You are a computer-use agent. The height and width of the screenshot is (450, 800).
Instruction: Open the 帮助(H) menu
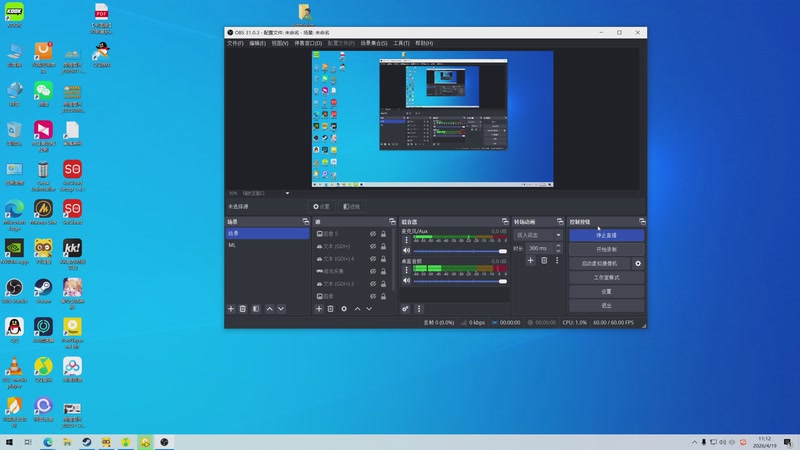[424, 43]
